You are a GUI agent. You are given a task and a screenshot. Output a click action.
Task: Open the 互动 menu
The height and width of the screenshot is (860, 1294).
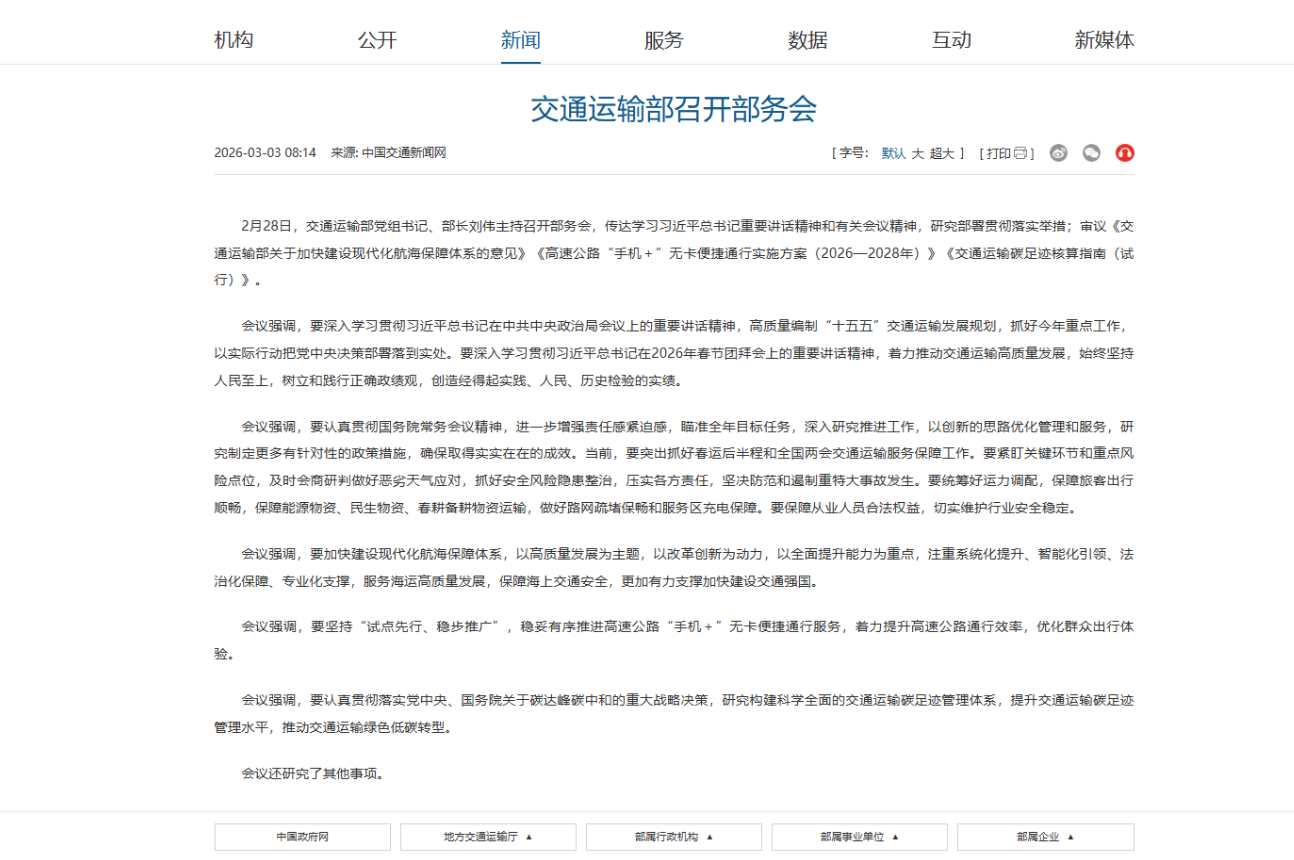(x=952, y=40)
